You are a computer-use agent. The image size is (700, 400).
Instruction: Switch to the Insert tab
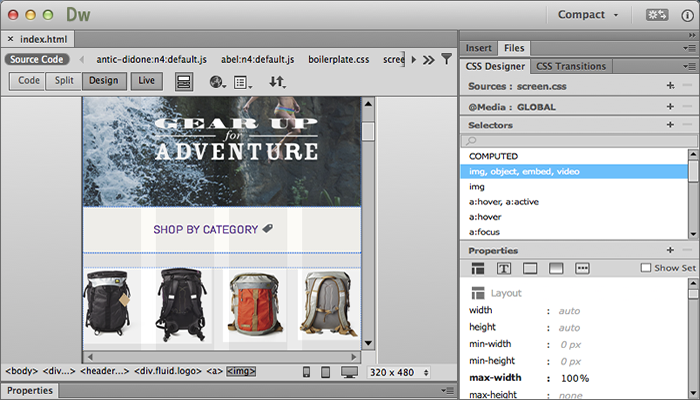(479, 48)
